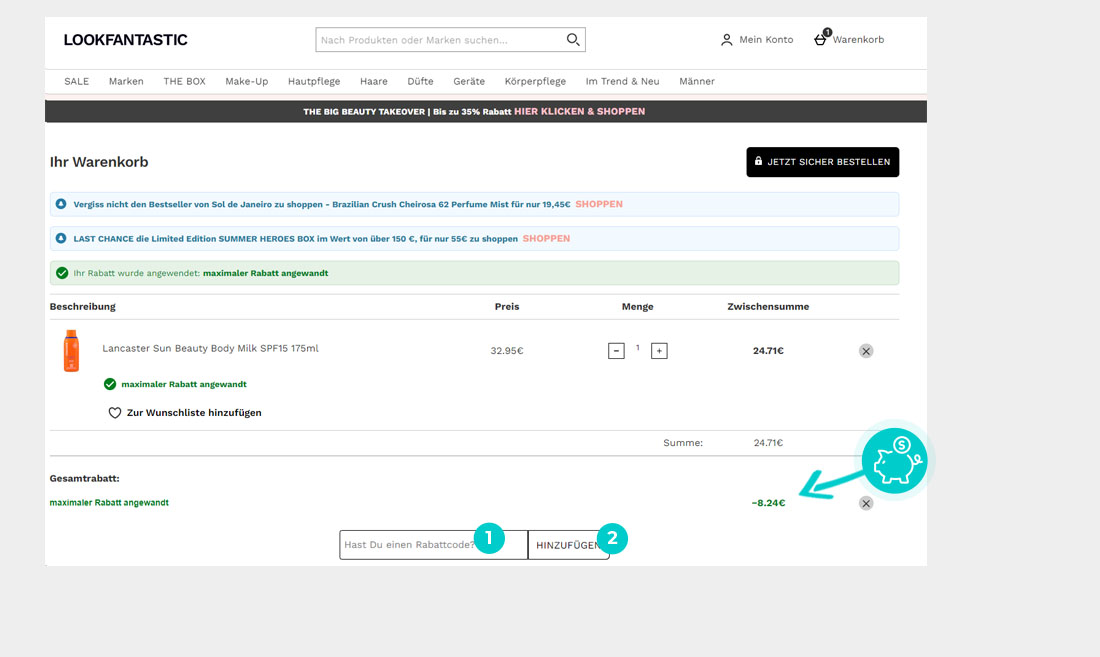This screenshot has height=657, width=1100.
Task: Click SHOPPEN link for Summer Heroes Box
Action: pyautogui.click(x=546, y=238)
